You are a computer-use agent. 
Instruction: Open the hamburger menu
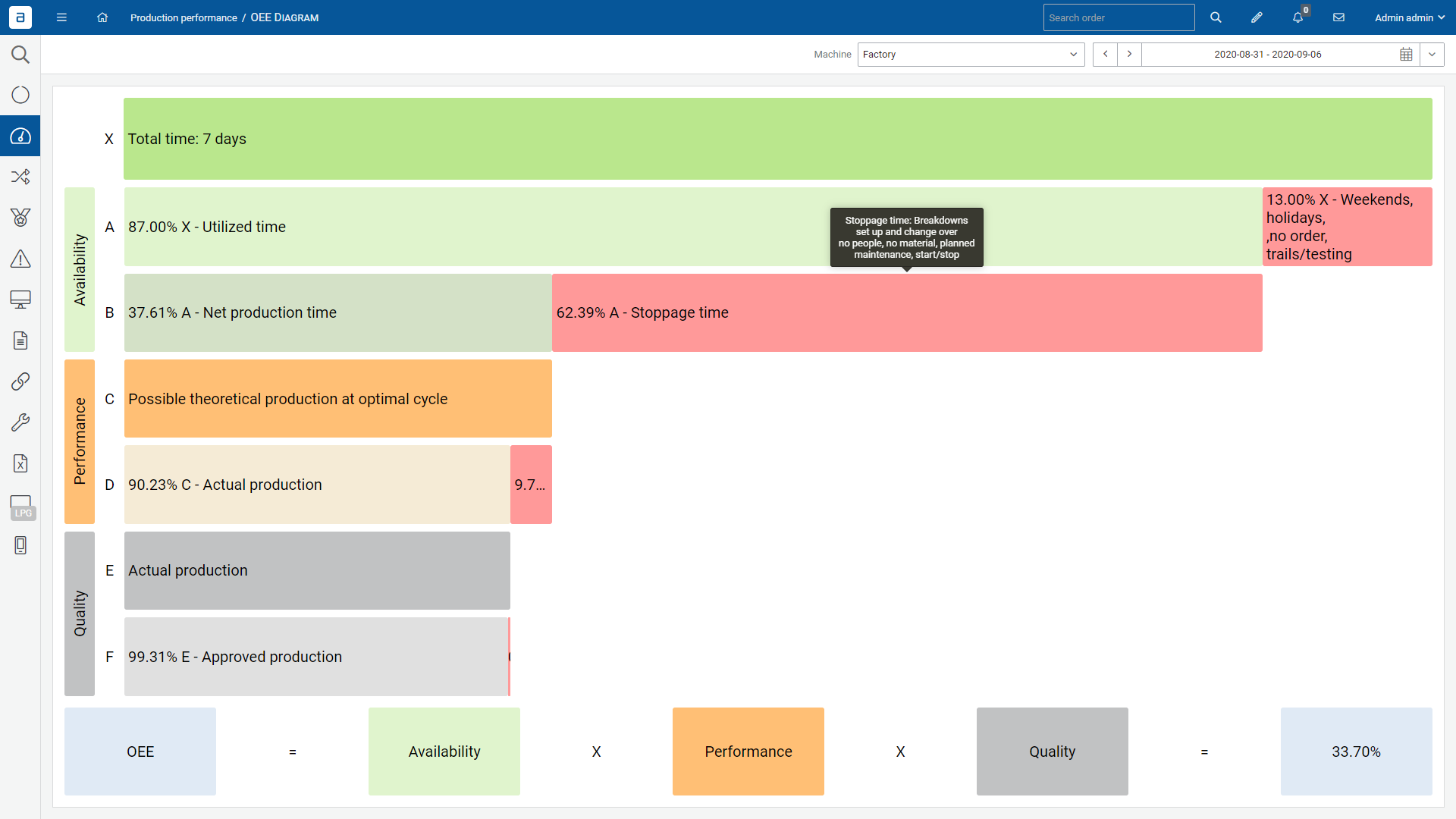[x=61, y=17]
